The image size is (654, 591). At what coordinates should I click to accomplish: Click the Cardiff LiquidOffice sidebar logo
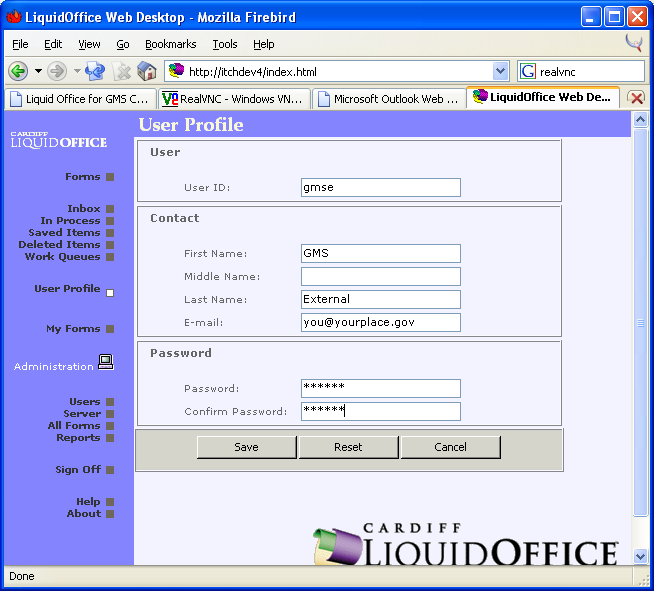[59, 141]
